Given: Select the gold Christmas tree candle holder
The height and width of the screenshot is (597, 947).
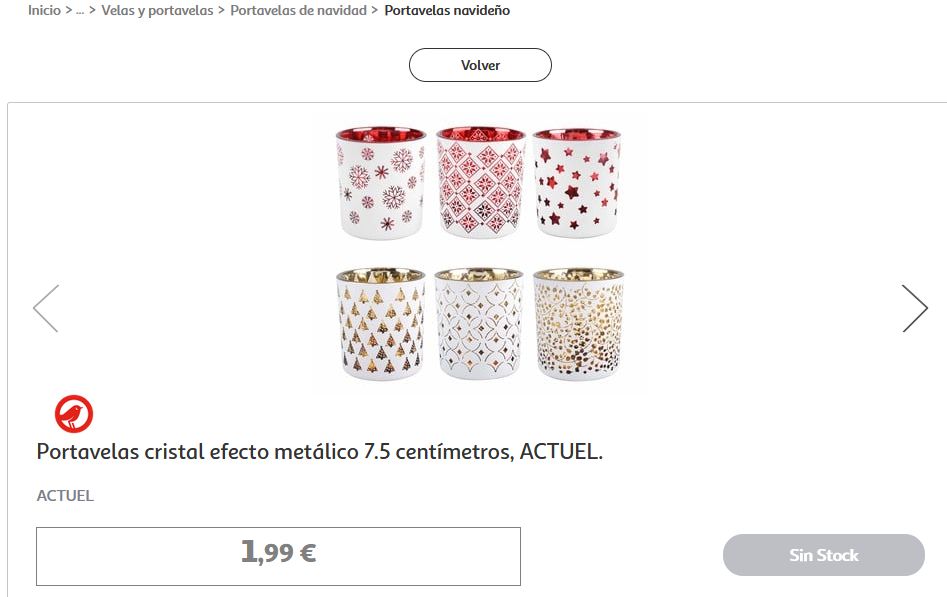Looking at the screenshot, I should point(381,325).
